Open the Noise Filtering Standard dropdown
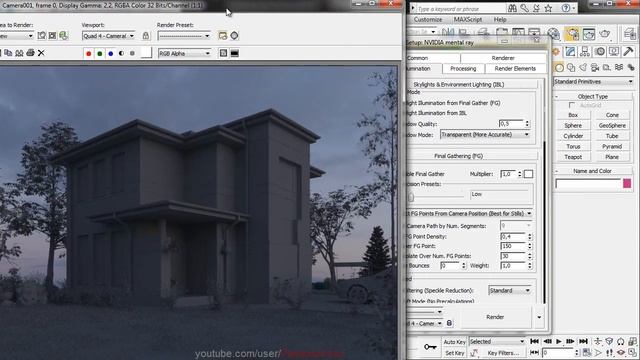 pyautogui.click(x=510, y=291)
